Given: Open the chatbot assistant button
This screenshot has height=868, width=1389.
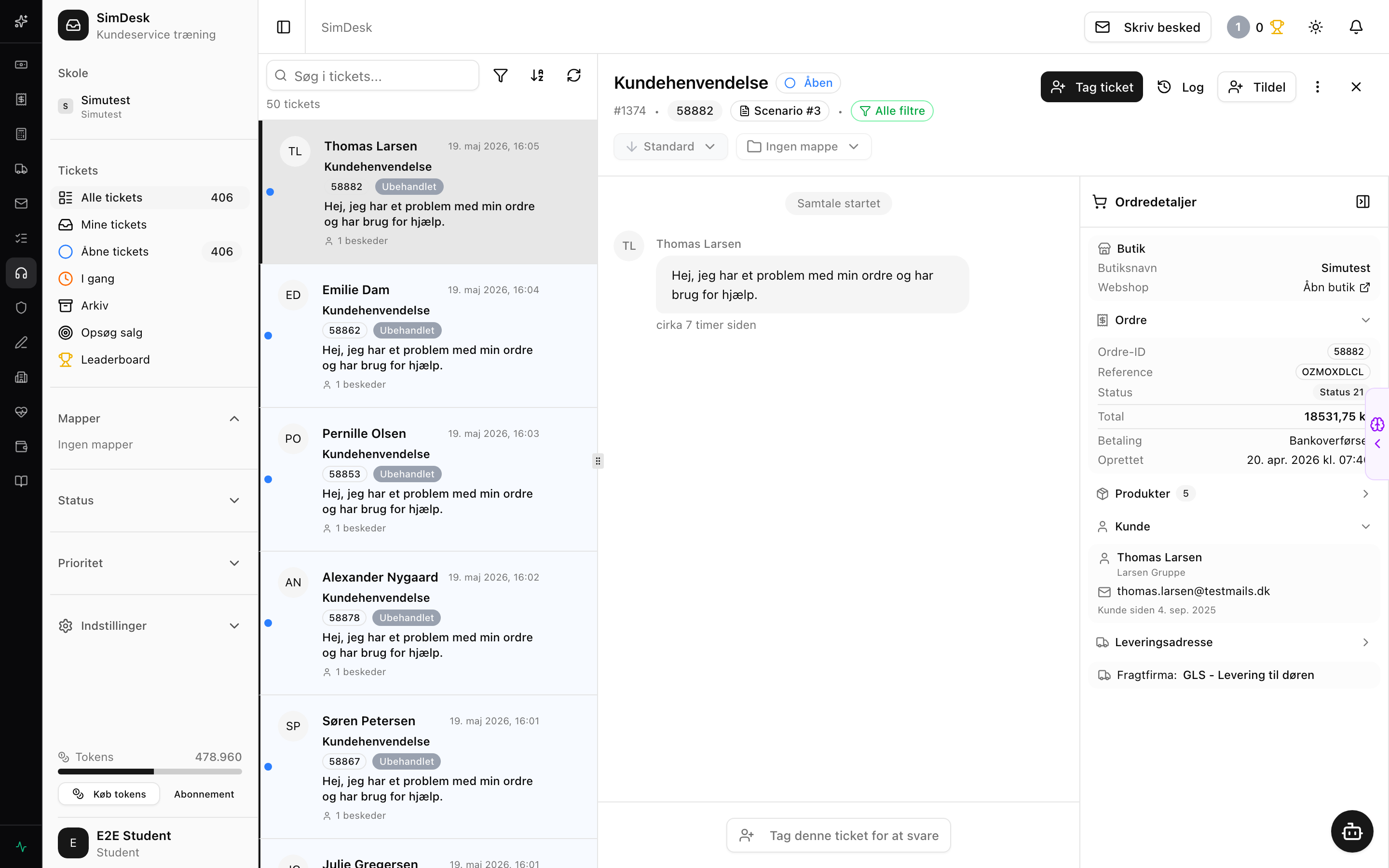Looking at the screenshot, I should click(x=1352, y=831).
